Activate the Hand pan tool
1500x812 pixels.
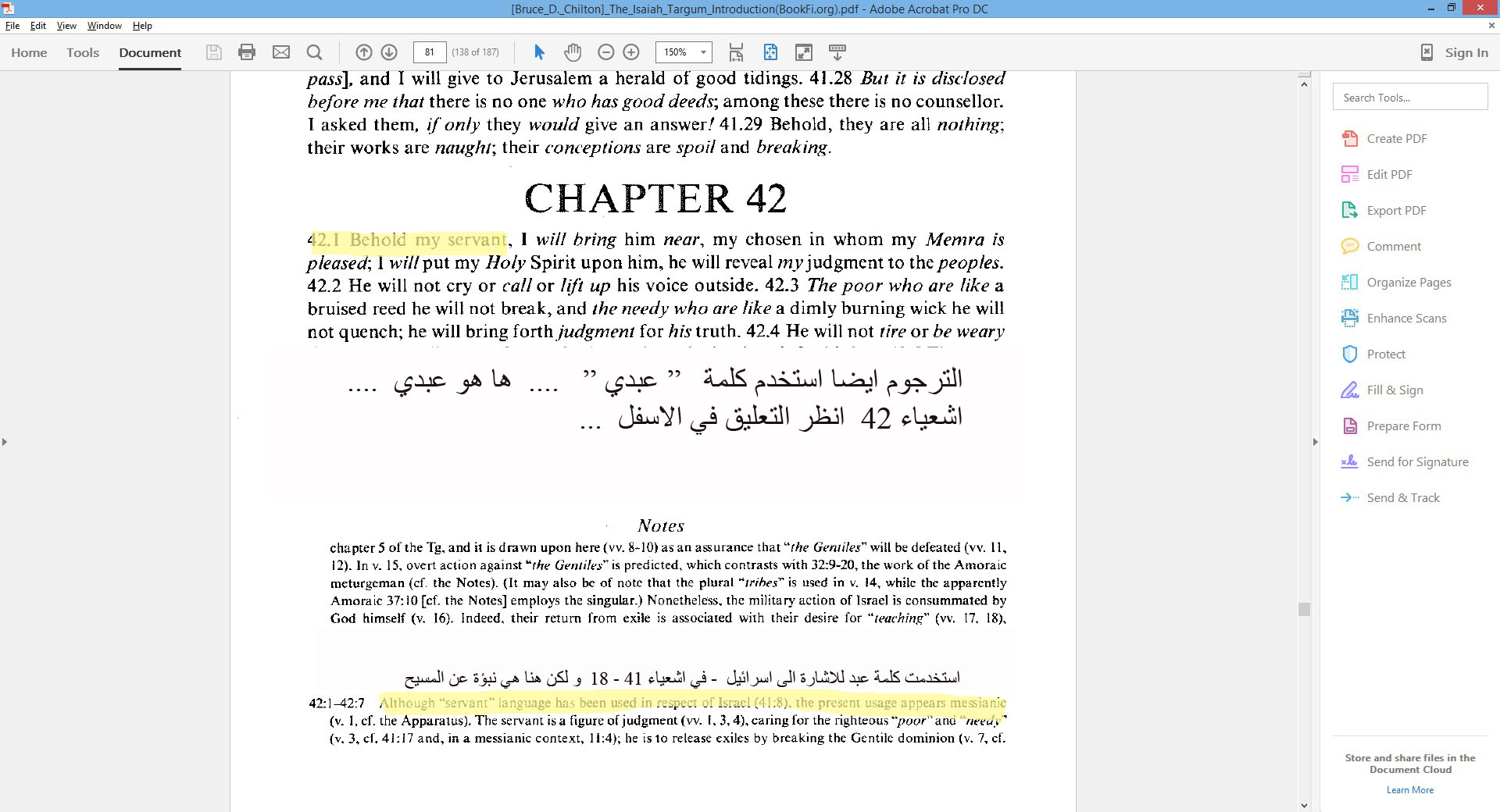click(x=573, y=52)
